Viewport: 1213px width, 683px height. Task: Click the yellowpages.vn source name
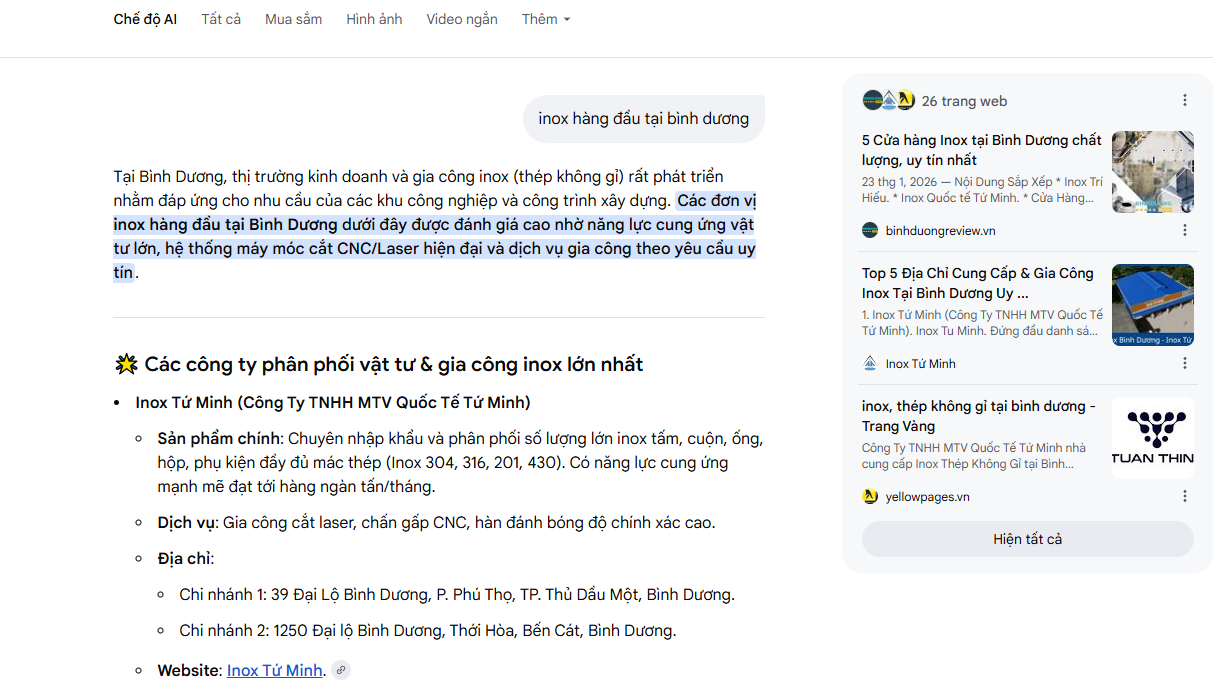tap(927, 497)
